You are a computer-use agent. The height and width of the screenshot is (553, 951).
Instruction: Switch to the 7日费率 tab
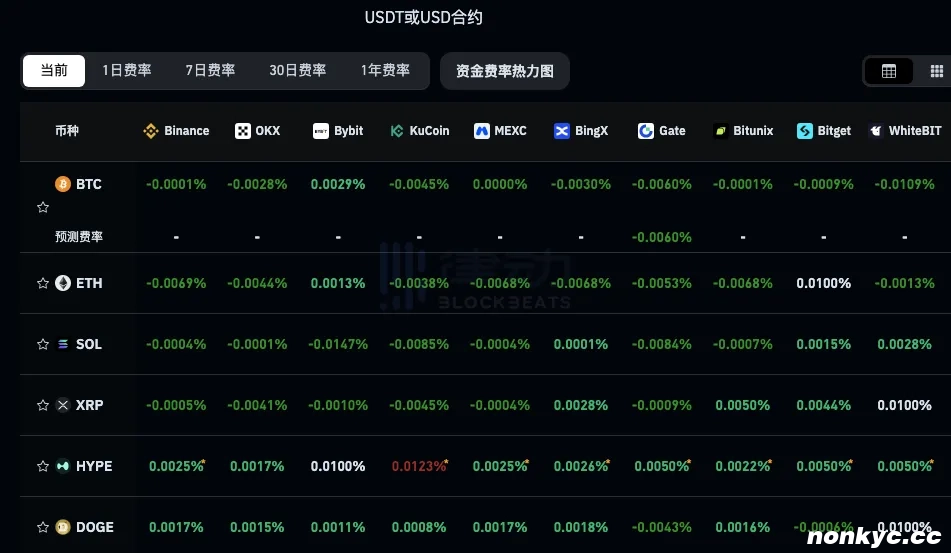[210, 71]
